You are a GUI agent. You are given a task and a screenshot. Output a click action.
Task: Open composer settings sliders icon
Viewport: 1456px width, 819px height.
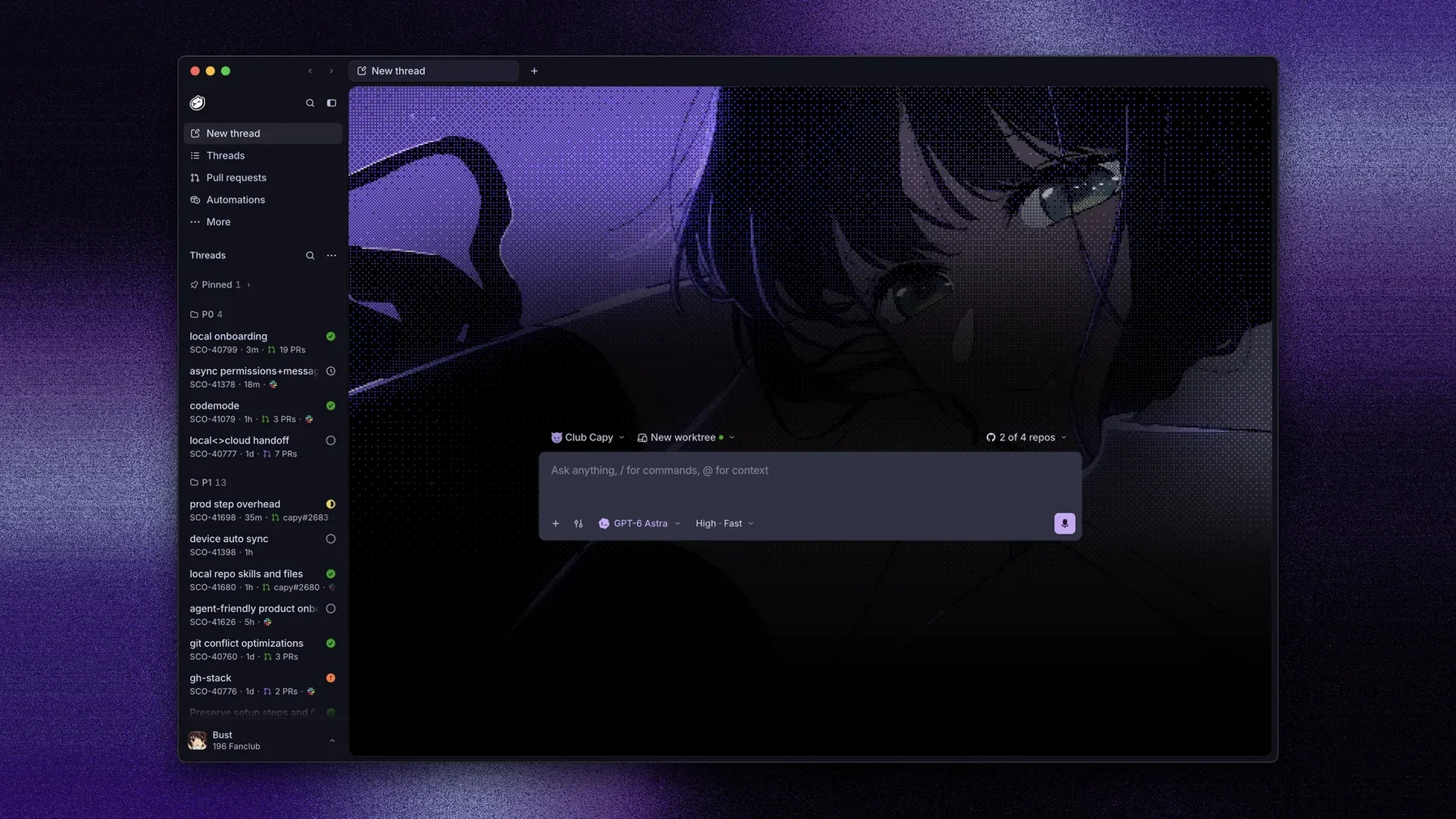[578, 523]
